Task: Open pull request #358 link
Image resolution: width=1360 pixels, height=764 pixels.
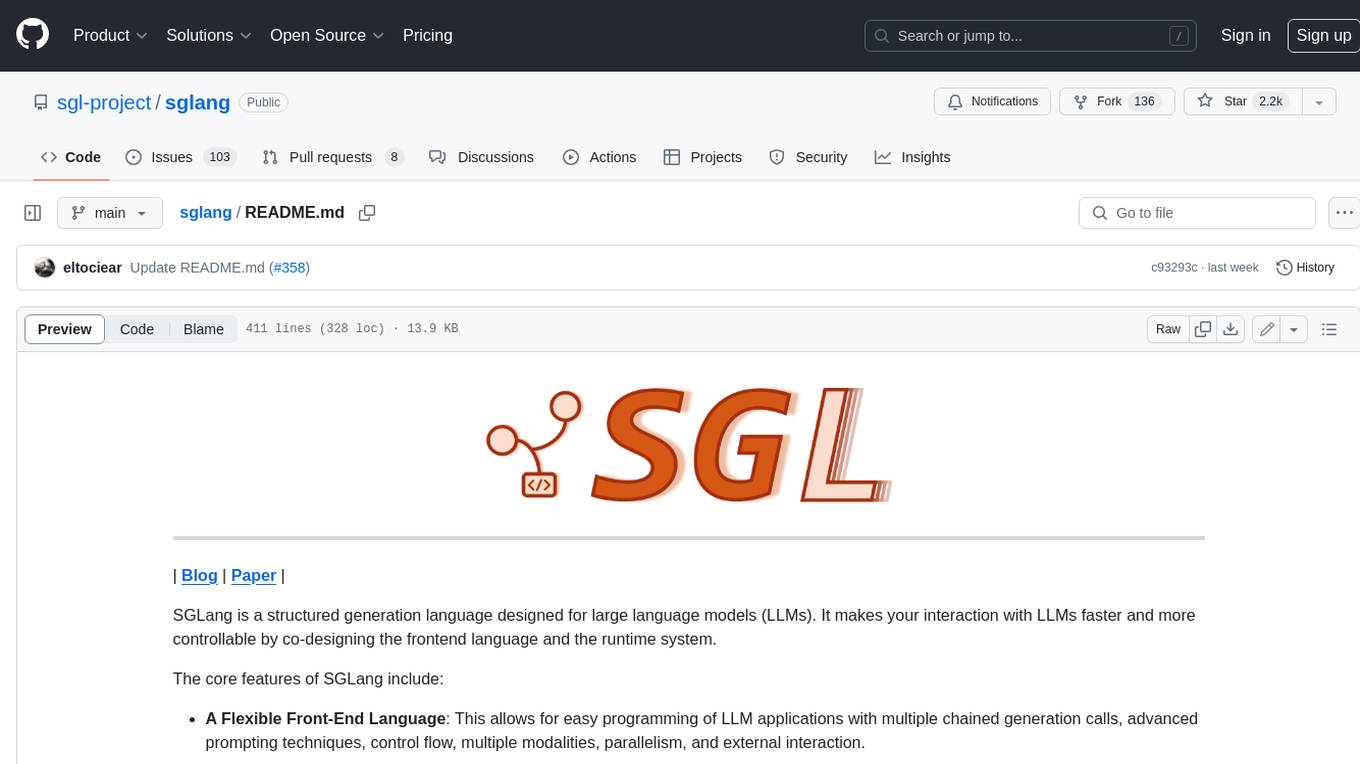Action: click(x=292, y=268)
